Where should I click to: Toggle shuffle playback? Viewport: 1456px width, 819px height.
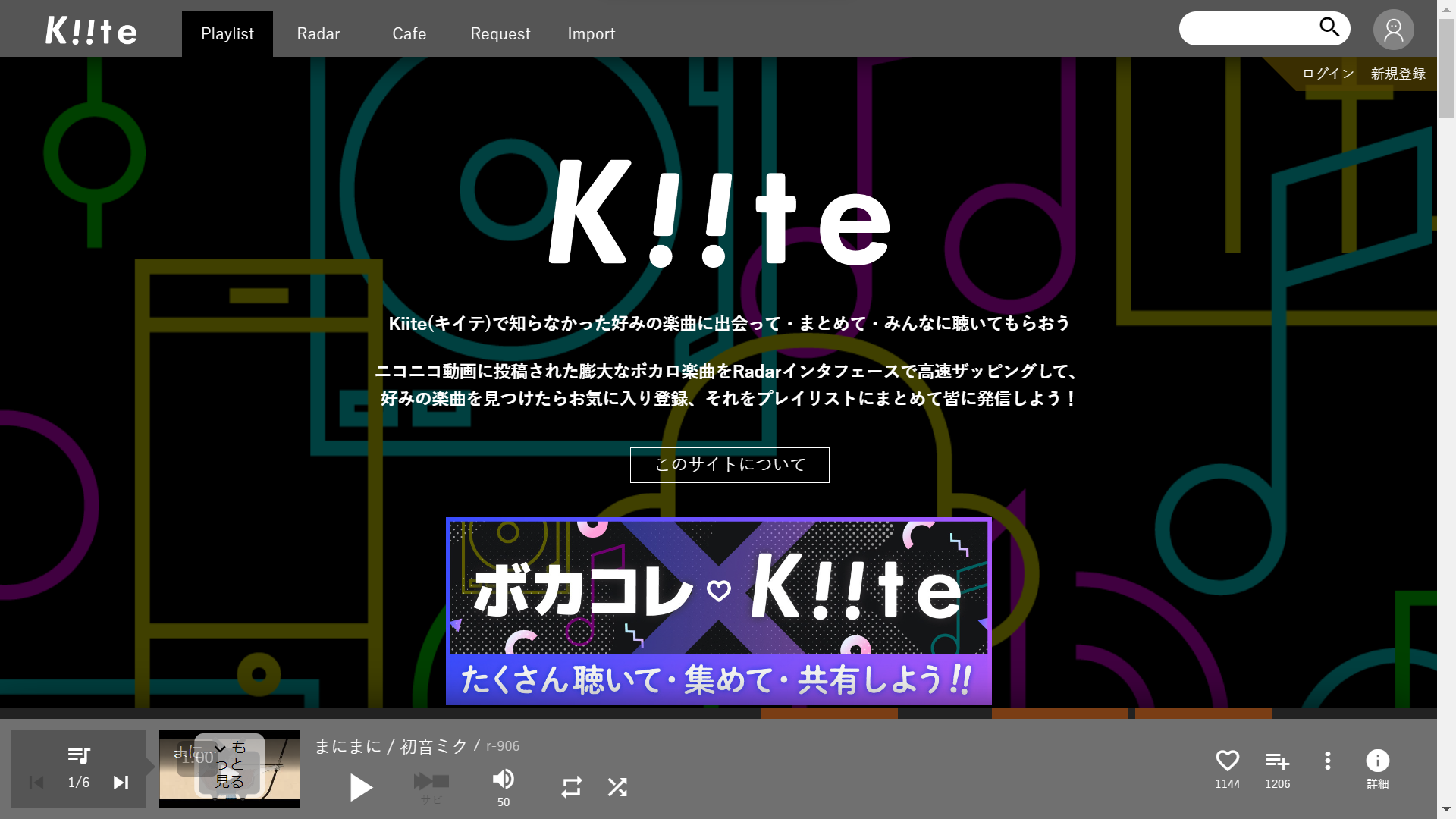click(617, 787)
